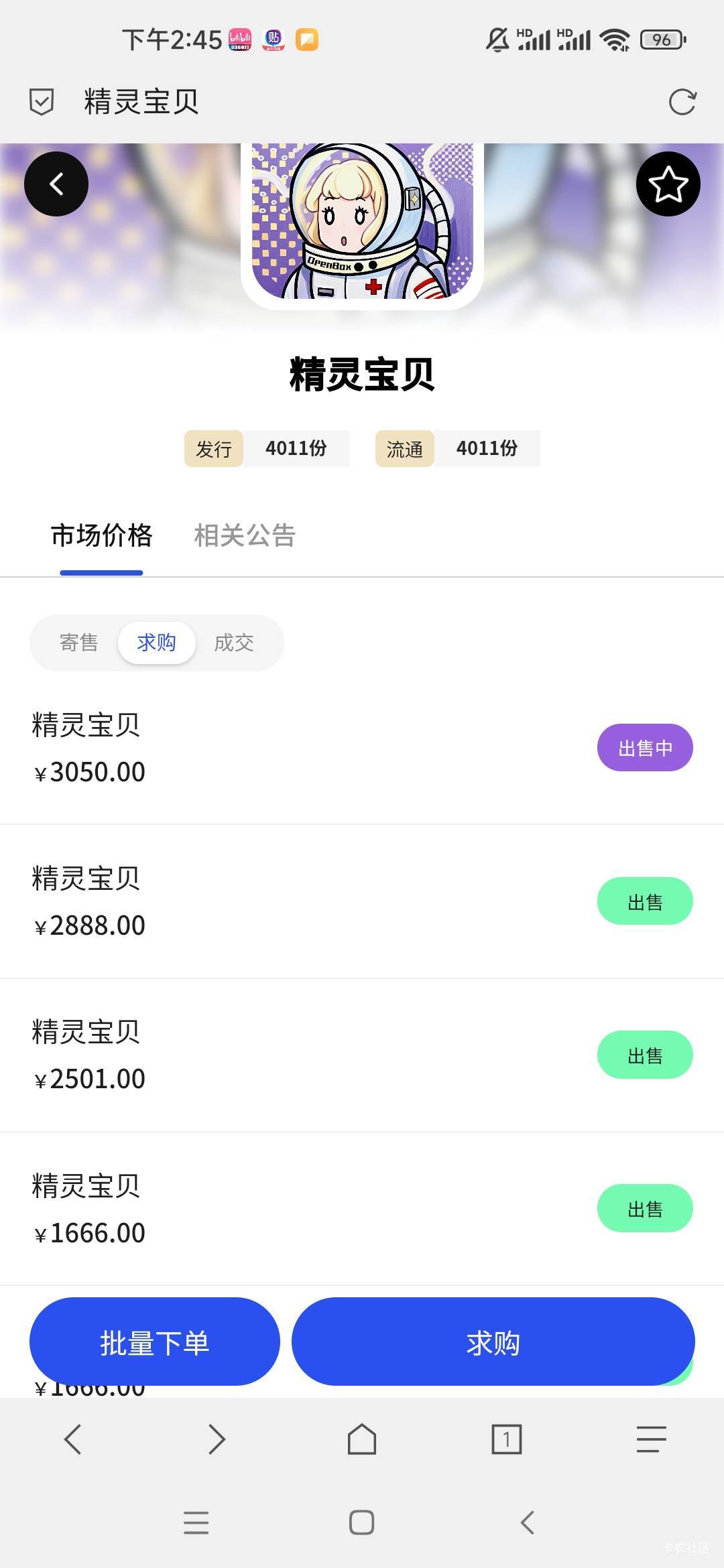
Task: Tap the Android recent apps button
Action: [196, 1522]
